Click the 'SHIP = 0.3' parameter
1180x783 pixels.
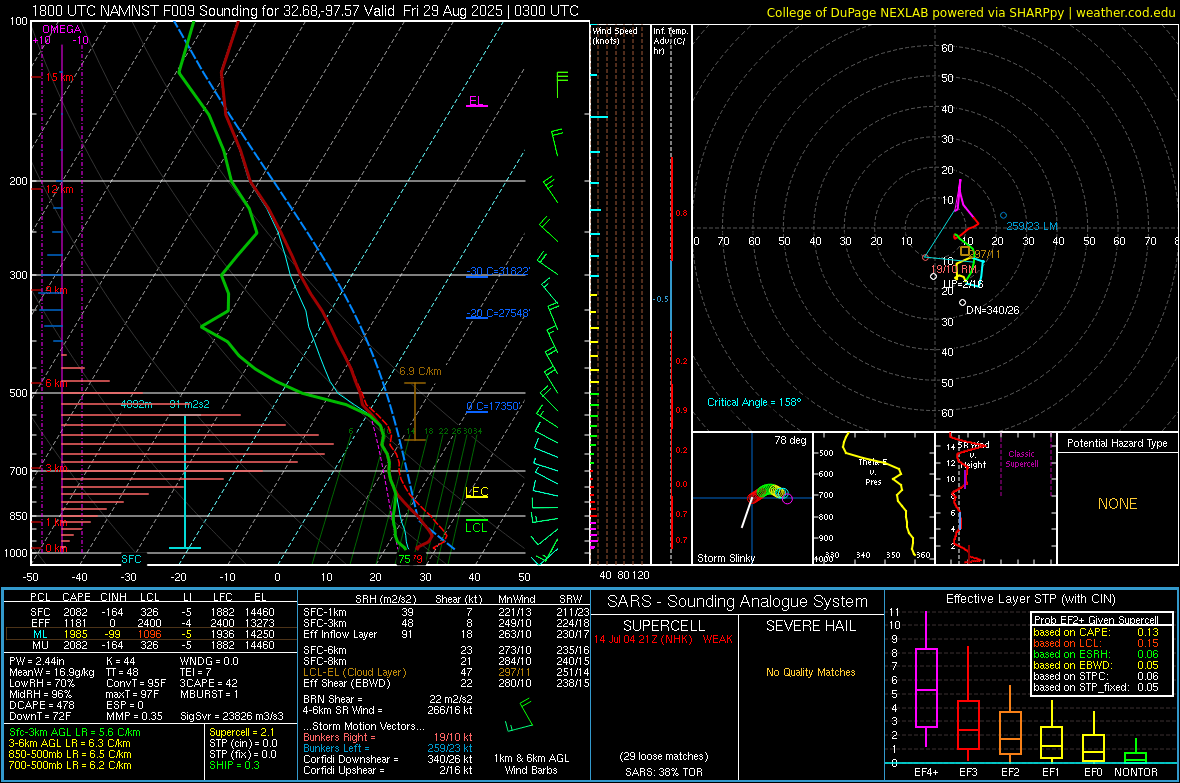pyautogui.click(x=234, y=765)
